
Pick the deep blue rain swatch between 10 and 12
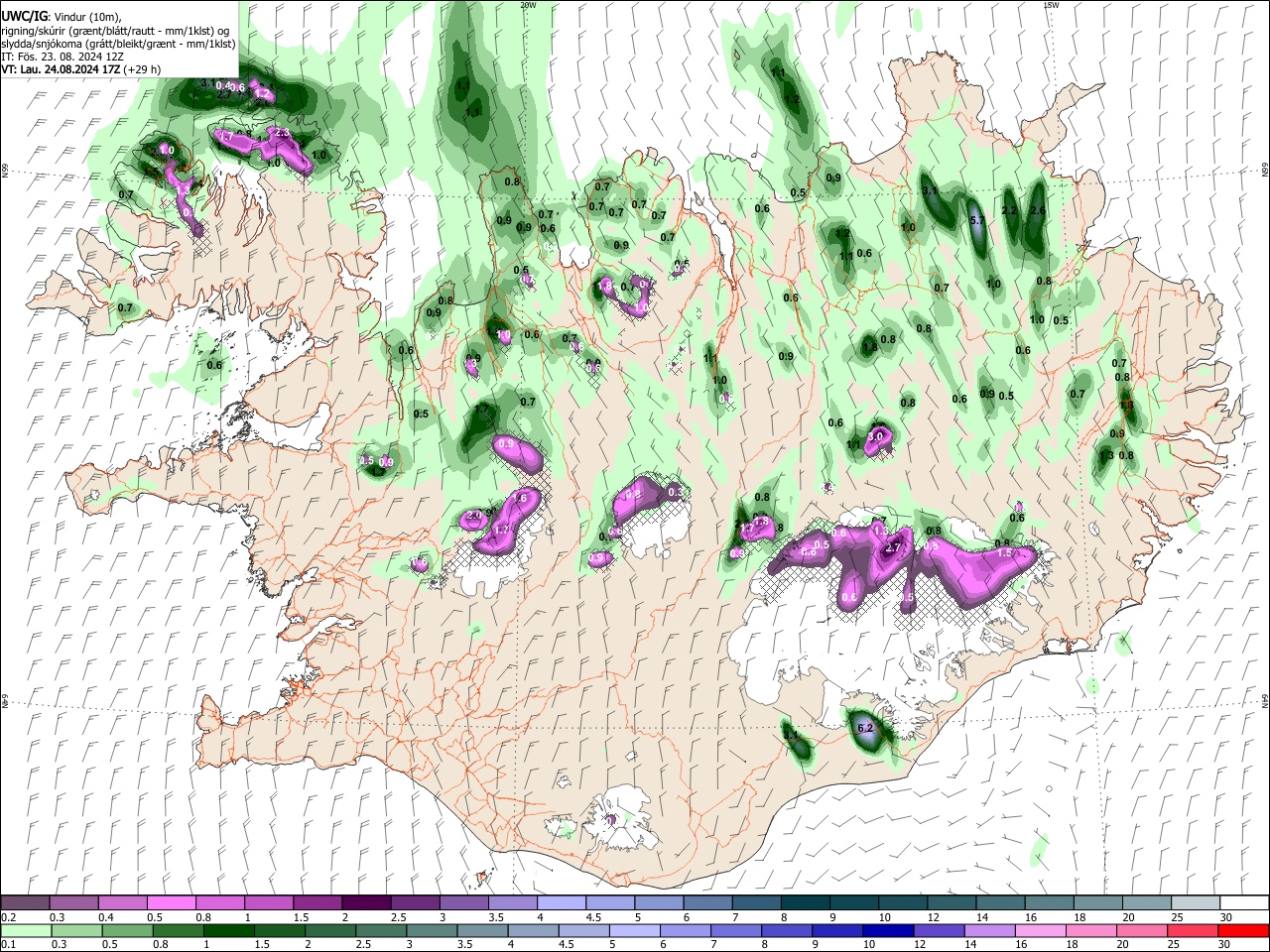coord(886,930)
